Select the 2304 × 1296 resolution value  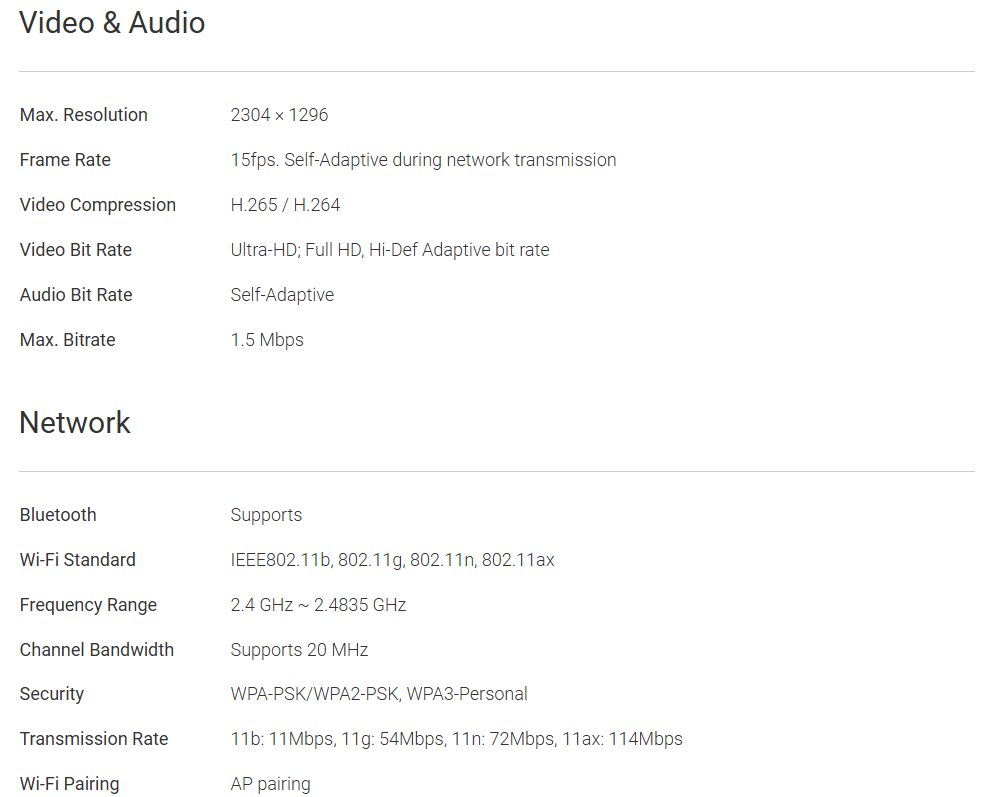279,115
